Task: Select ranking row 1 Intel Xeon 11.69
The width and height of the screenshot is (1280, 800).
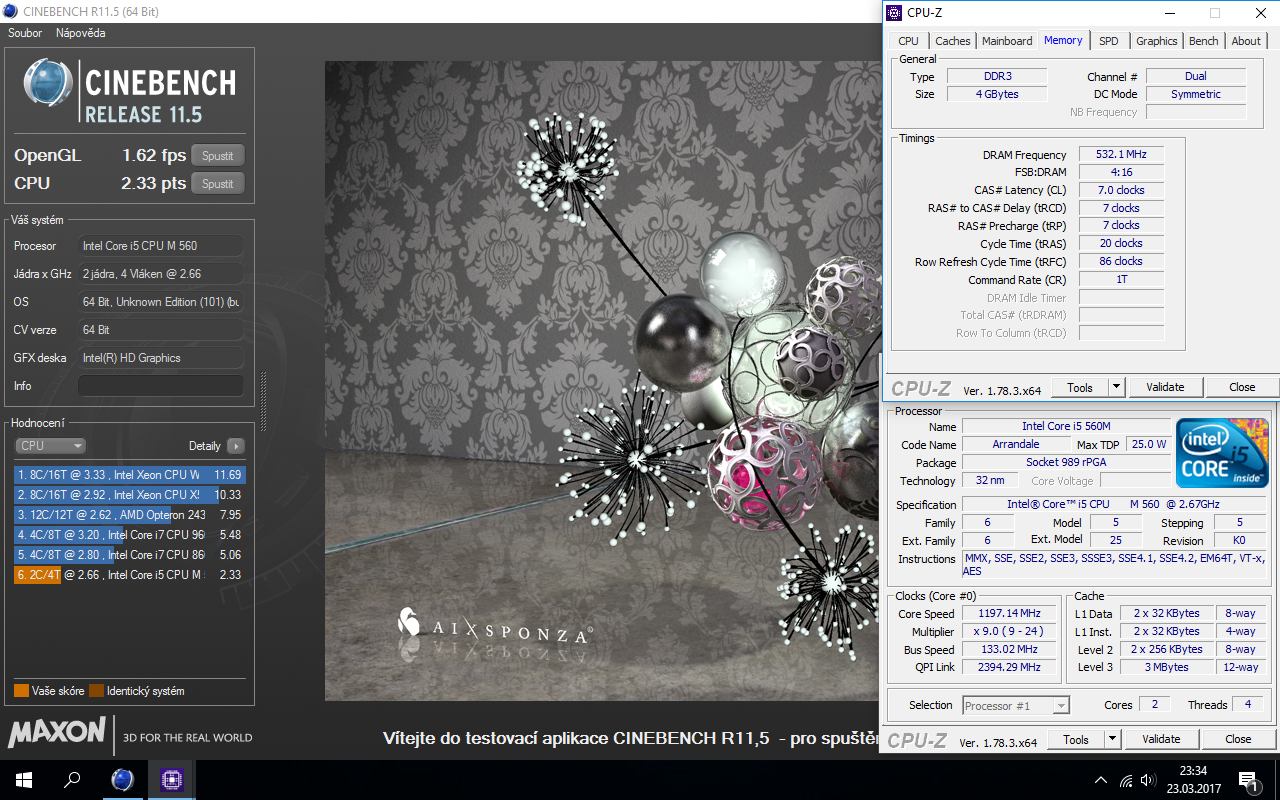Action: [x=130, y=475]
